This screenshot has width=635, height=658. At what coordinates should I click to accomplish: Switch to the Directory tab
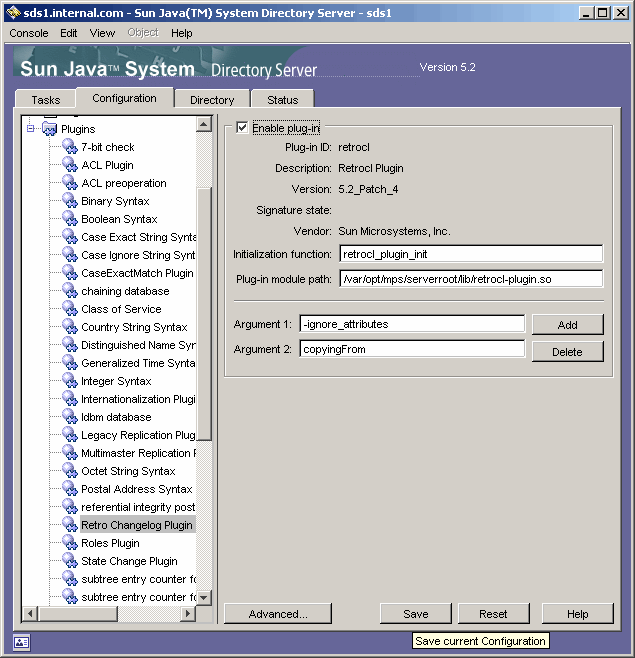[212, 100]
